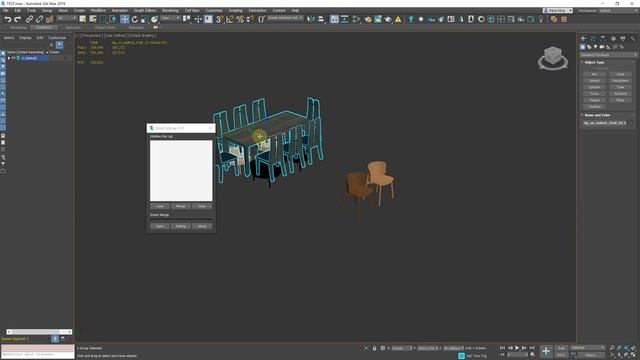Viewport: 640px width, 360px height.
Task: Close the Smart Merge dialog
Action: click(x=211, y=128)
